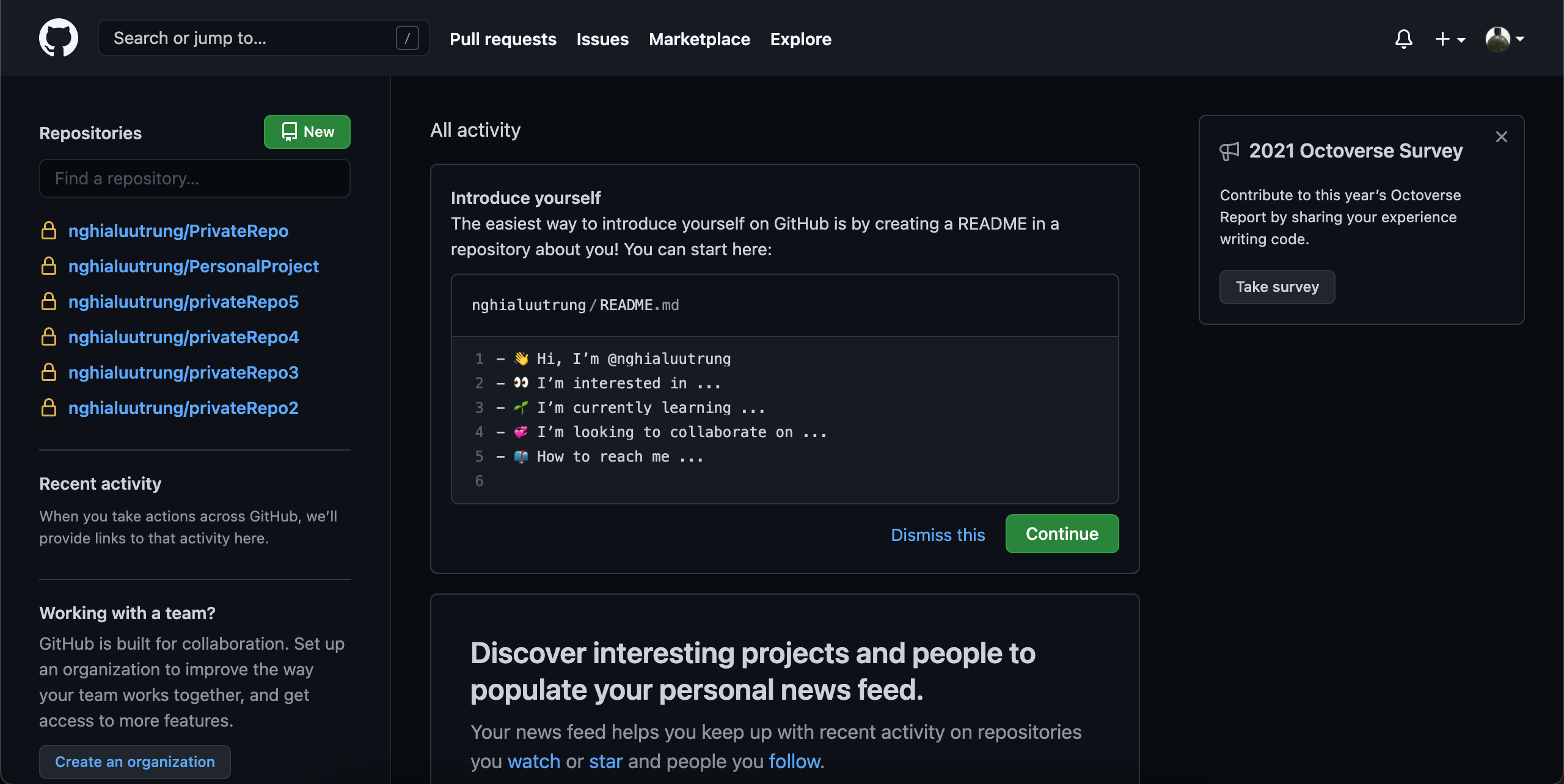
Task: Click the plus create icon
Action: [1442, 38]
